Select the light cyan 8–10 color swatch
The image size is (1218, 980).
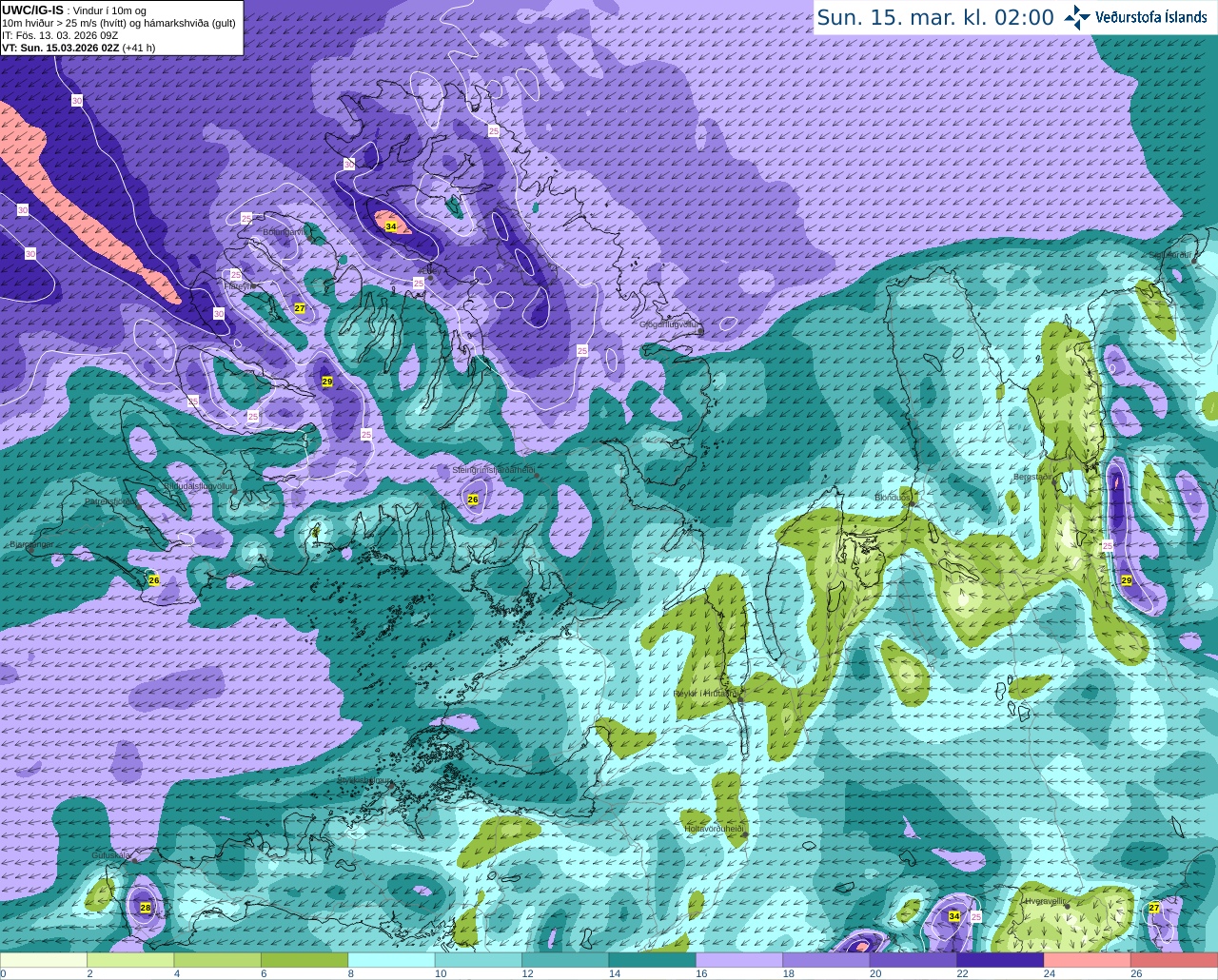(x=391, y=961)
